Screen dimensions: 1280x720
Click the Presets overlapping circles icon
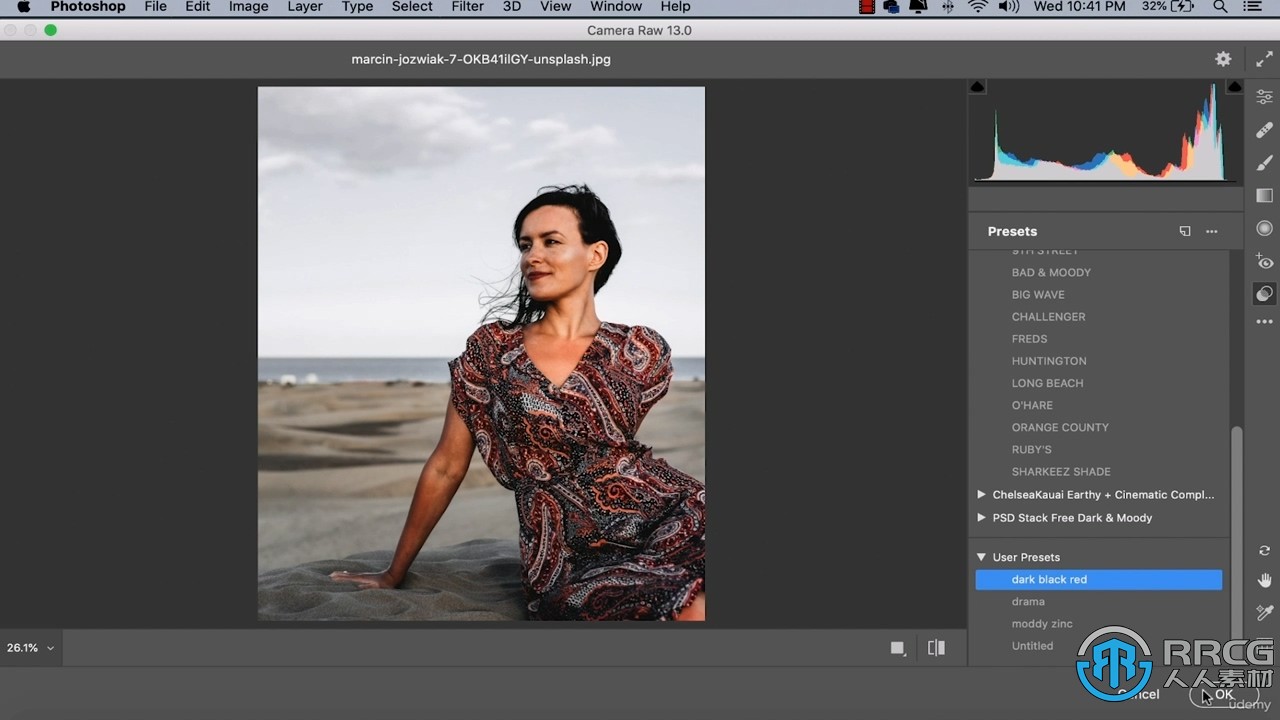tap(1264, 294)
